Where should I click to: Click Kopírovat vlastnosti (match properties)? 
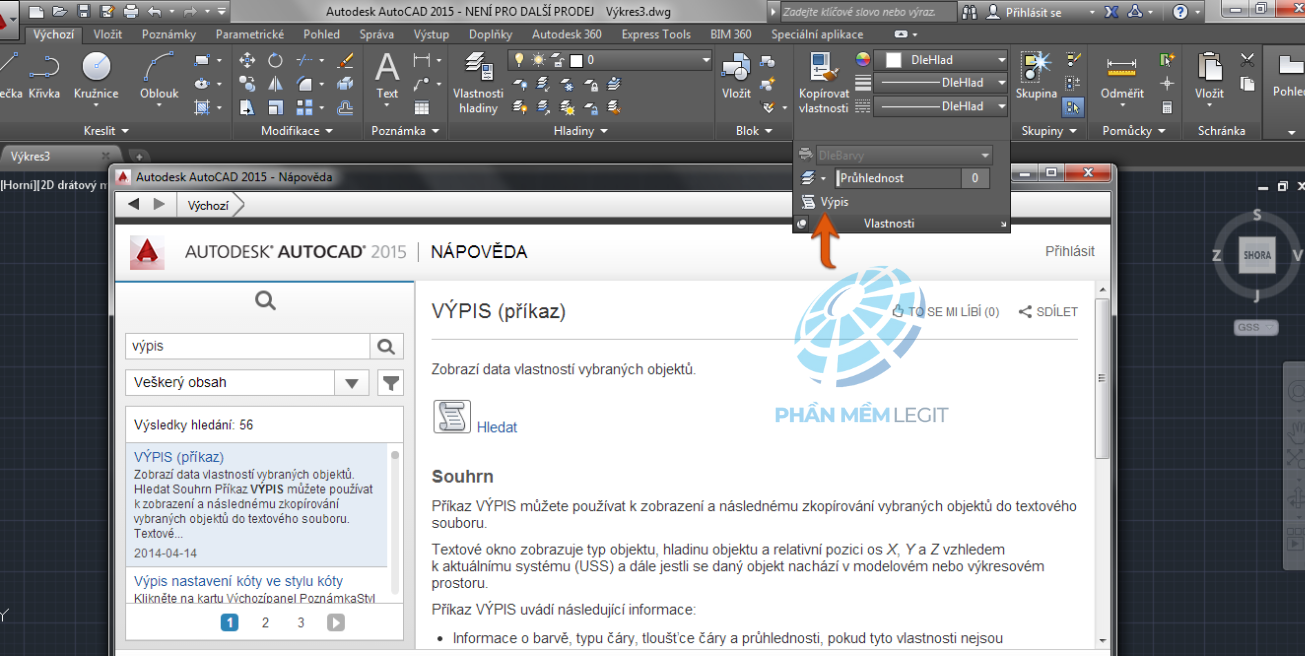823,84
